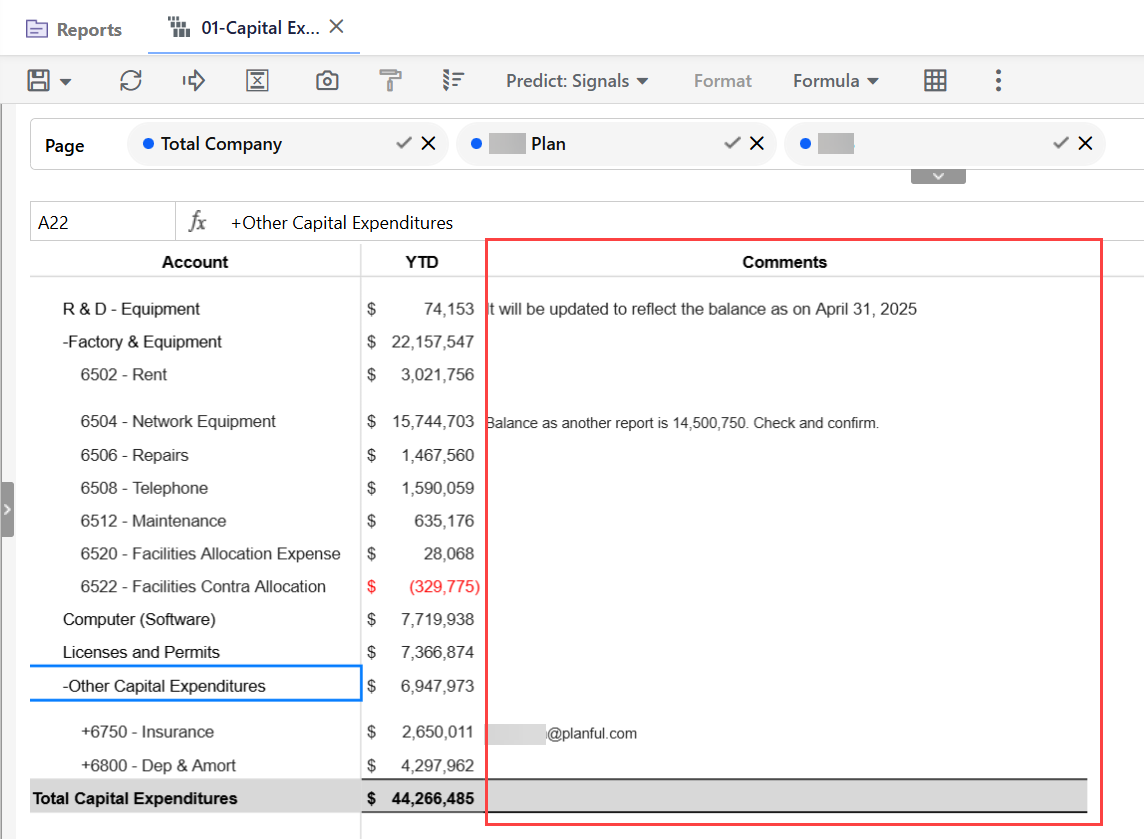Select the 6508 - Telephone row
The width and height of the screenshot is (1144, 839).
[x=144, y=488]
